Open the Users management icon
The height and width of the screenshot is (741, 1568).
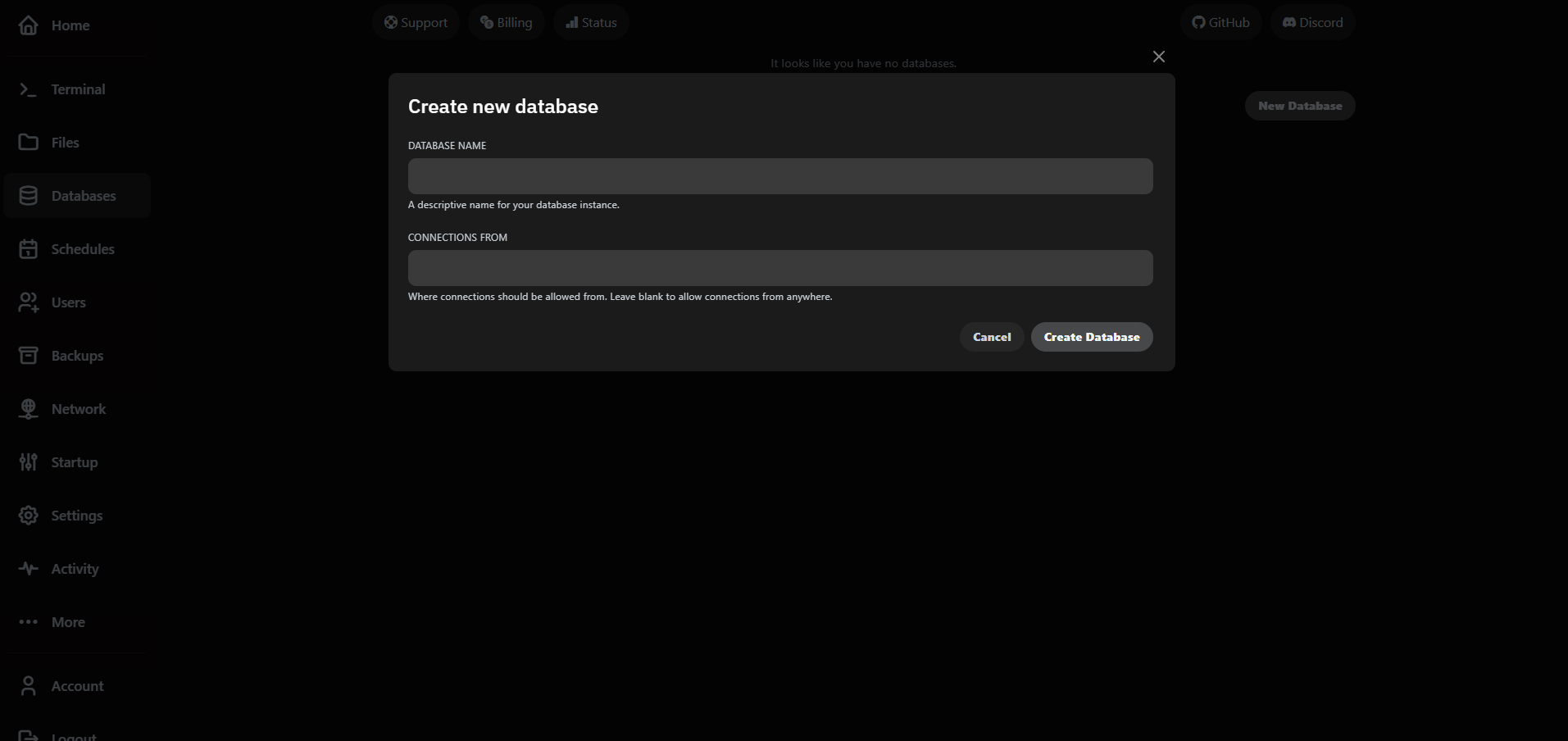click(29, 302)
